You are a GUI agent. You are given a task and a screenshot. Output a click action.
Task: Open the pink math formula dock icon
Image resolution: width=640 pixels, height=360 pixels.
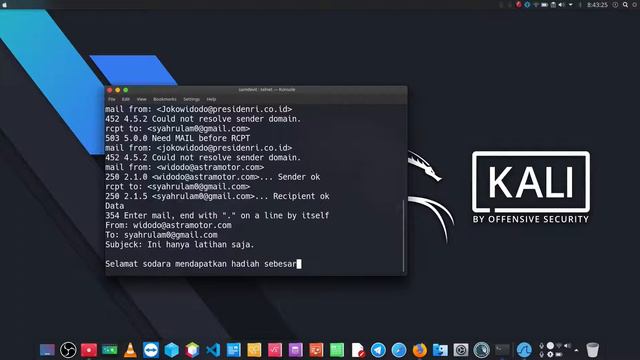click(275, 350)
